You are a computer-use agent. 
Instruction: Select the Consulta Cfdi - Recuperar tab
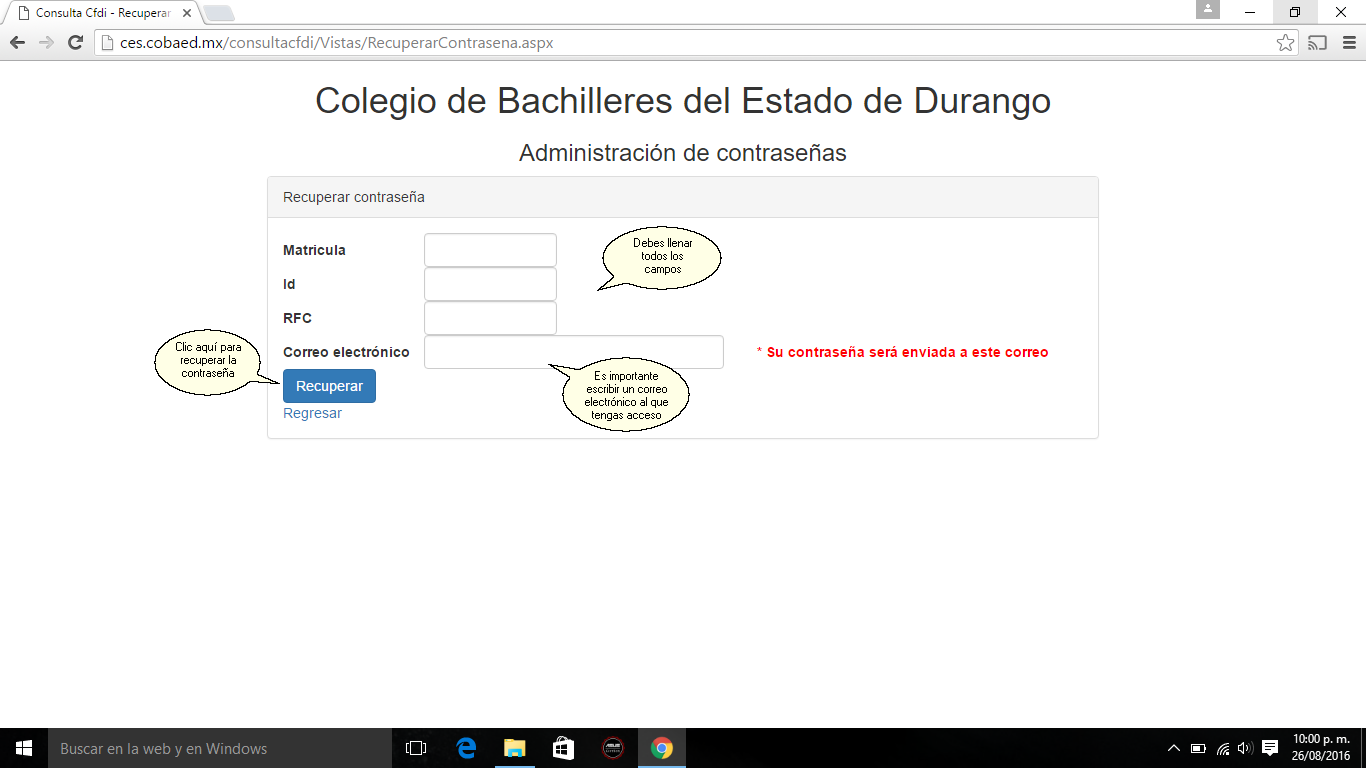pyautogui.click(x=104, y=13)
